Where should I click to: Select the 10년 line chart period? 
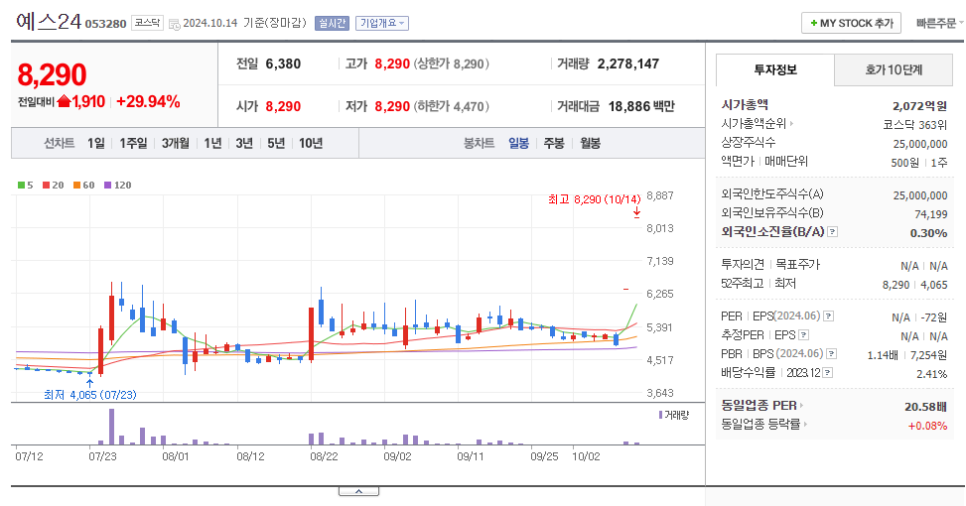pos(310,143)
